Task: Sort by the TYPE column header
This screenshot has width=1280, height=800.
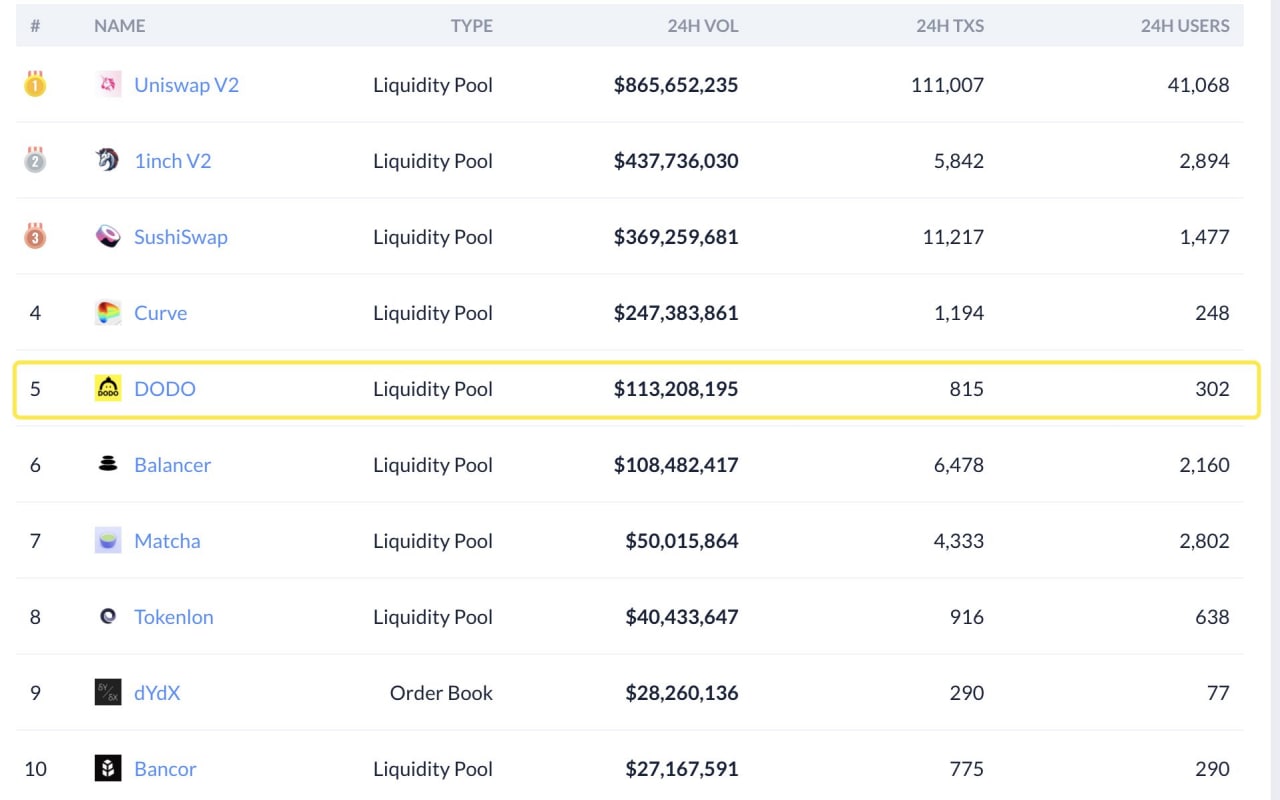Action: click(472, 26)
